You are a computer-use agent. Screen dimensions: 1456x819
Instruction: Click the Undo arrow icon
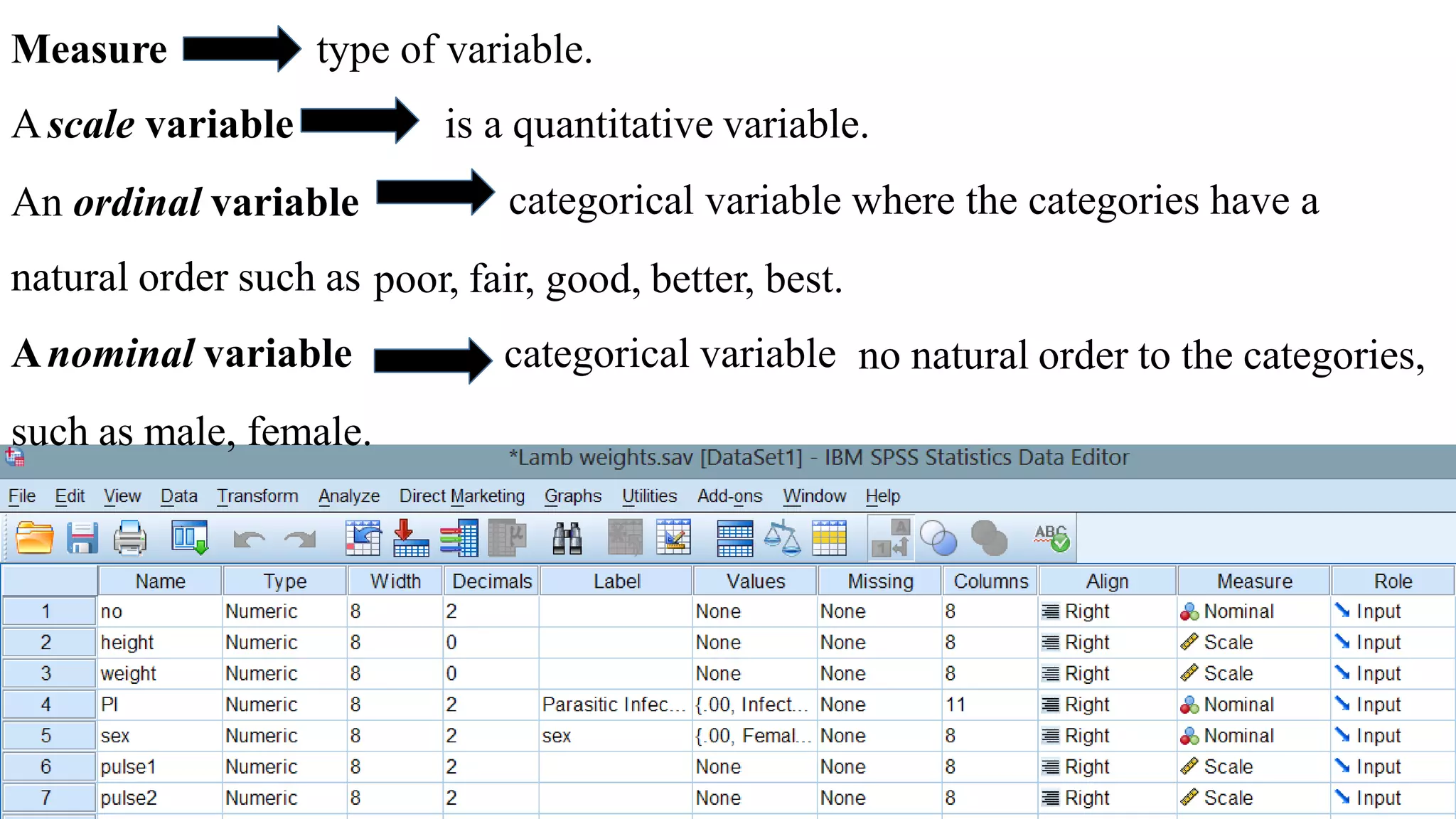click(249, 540)
